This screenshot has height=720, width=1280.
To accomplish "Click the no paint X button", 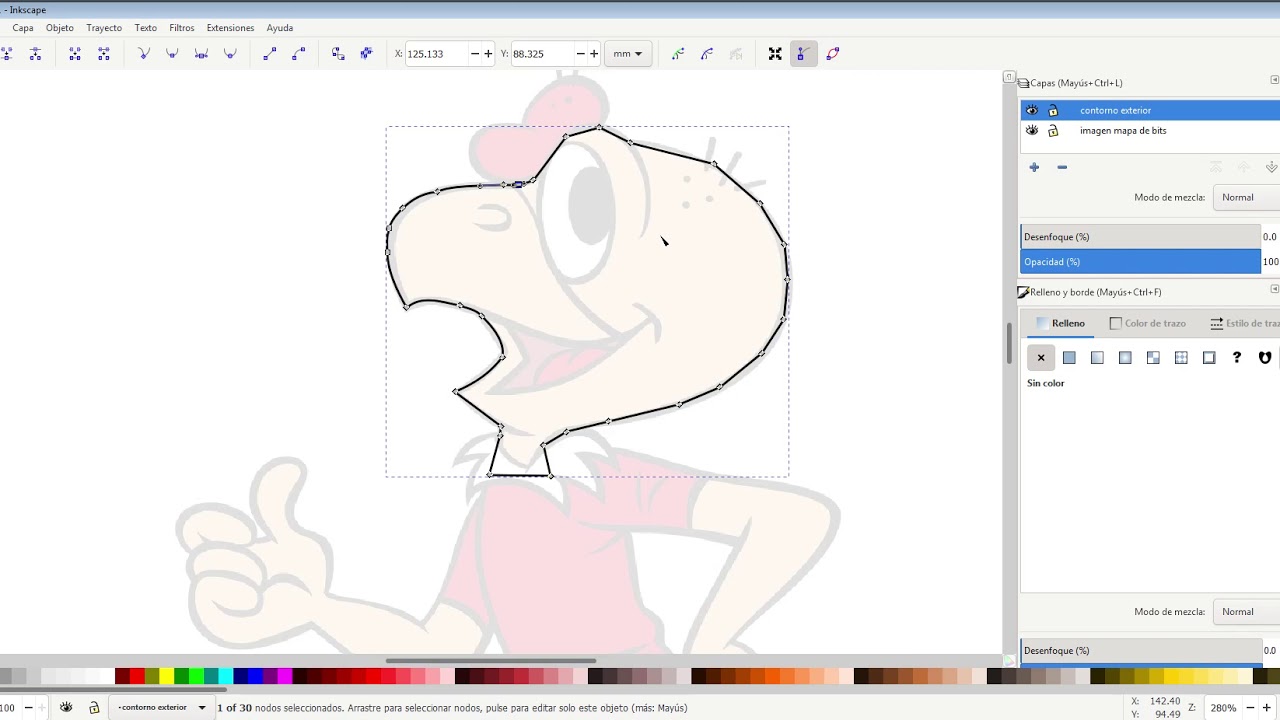I will click(x=1041, y=357).
